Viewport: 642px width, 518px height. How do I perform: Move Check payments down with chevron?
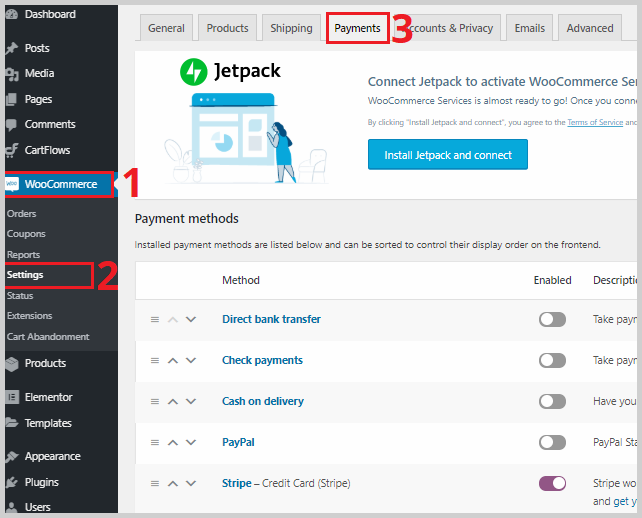(191, 360)
